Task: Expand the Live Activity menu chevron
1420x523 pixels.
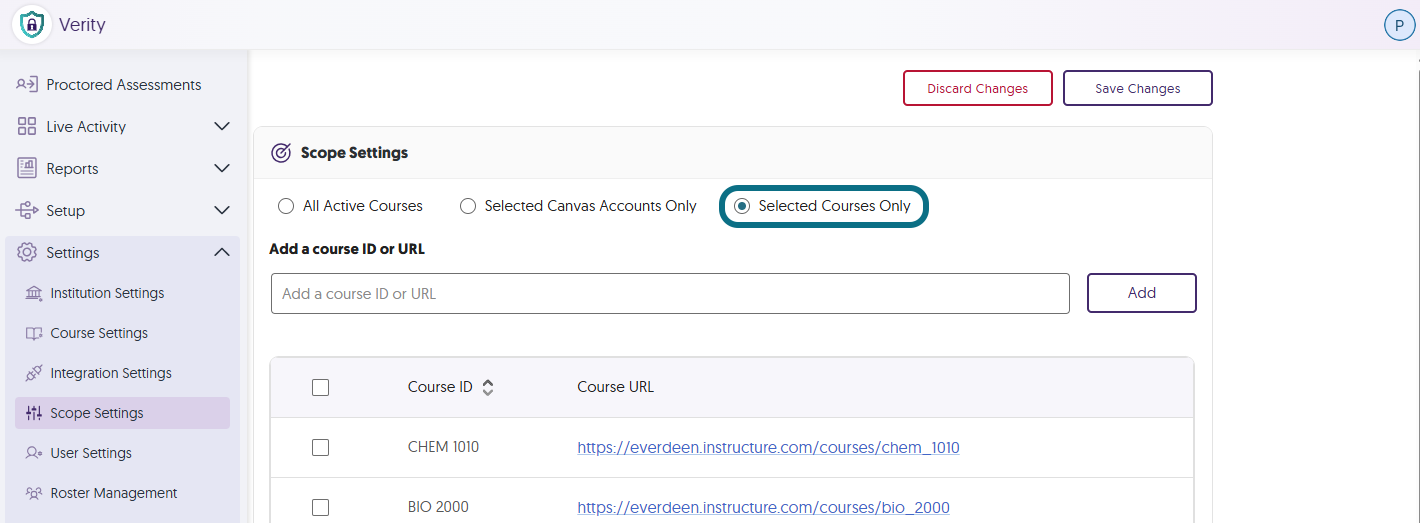Action: click(222, 127)
